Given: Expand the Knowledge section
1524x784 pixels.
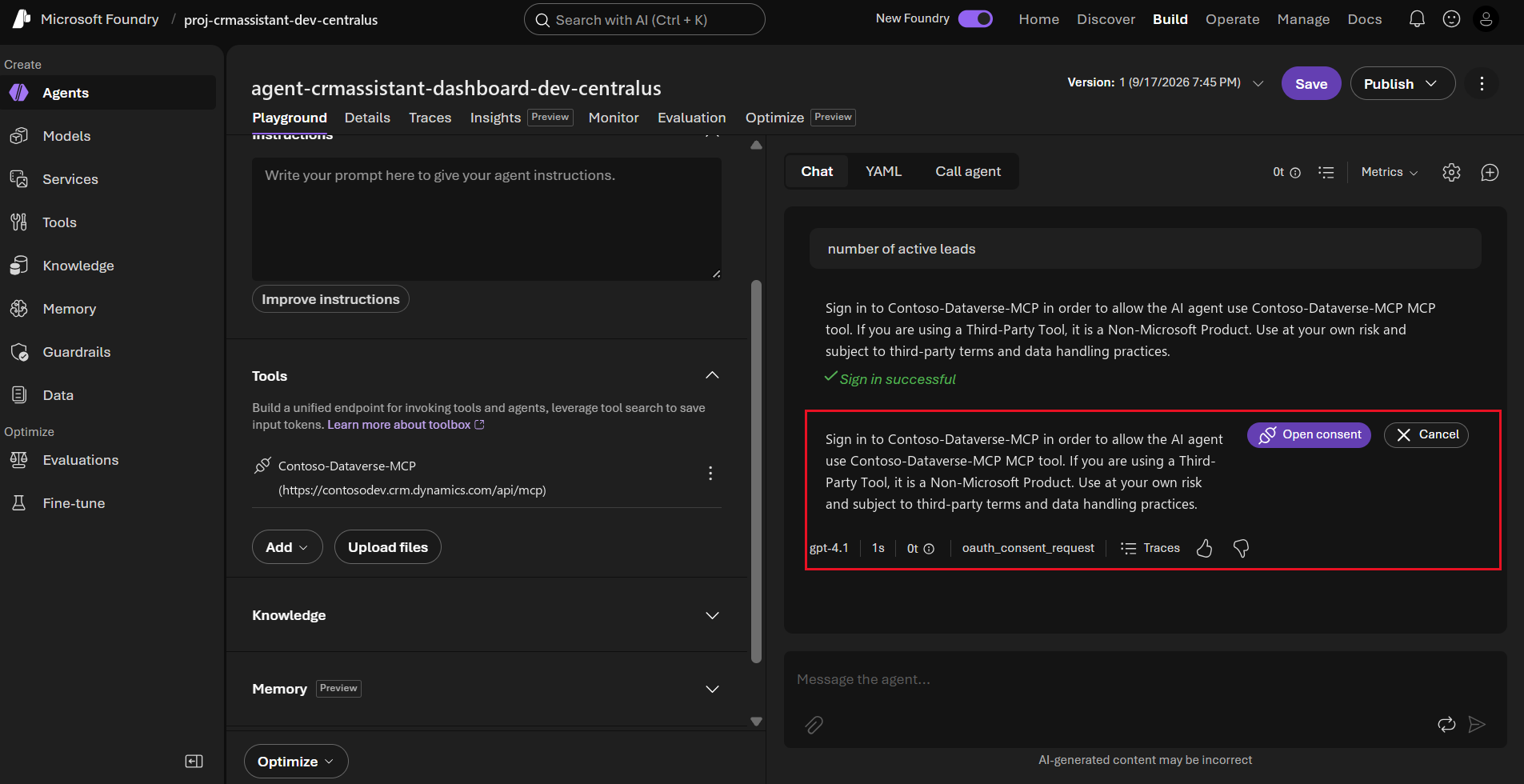Looking at the screenshot, I should tap(712, 615).
